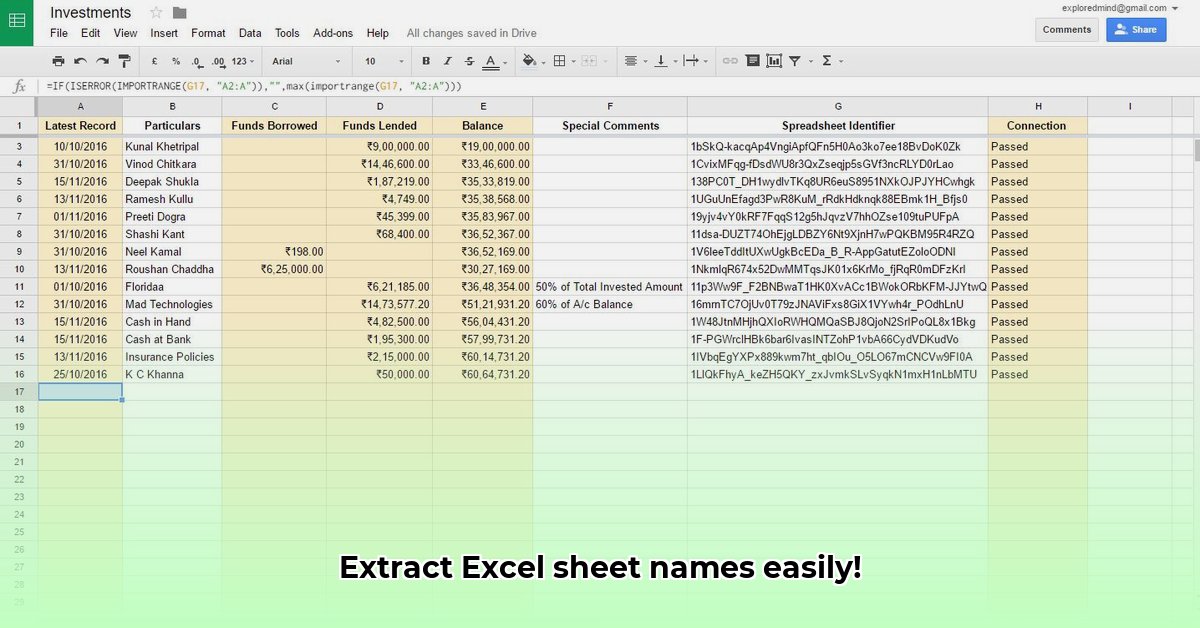Click the move to folder icon

[179, 13]
